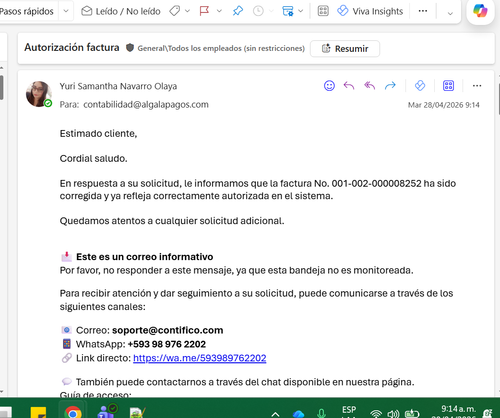Click the date Mar 28/04/2026 9:14
The width and height of the screenshot is (500, 418).
[x=444, y=105]
